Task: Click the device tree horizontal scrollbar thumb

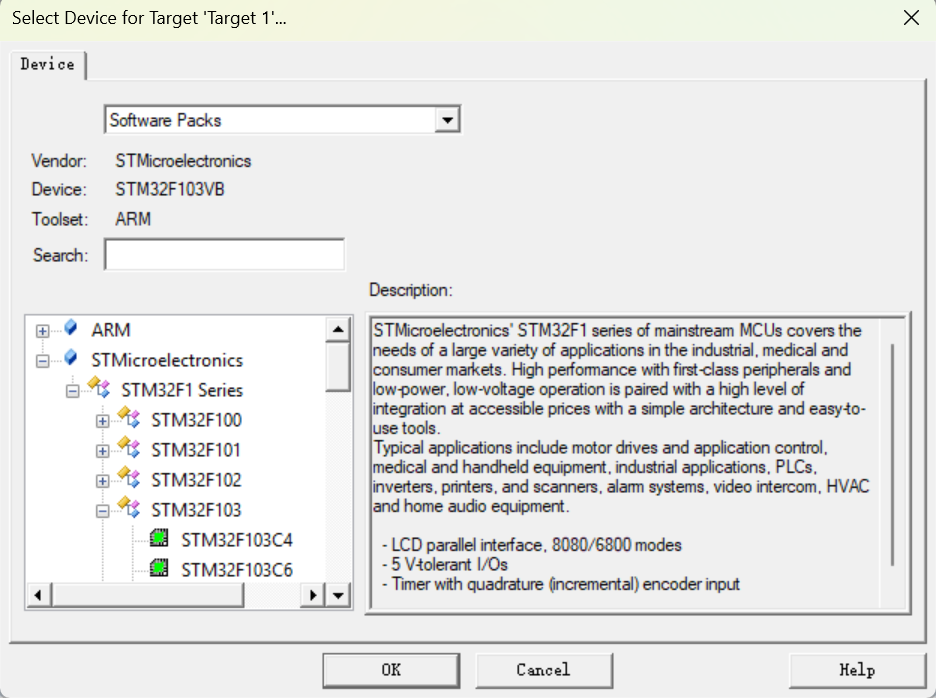Action: [x=147, y=595]
